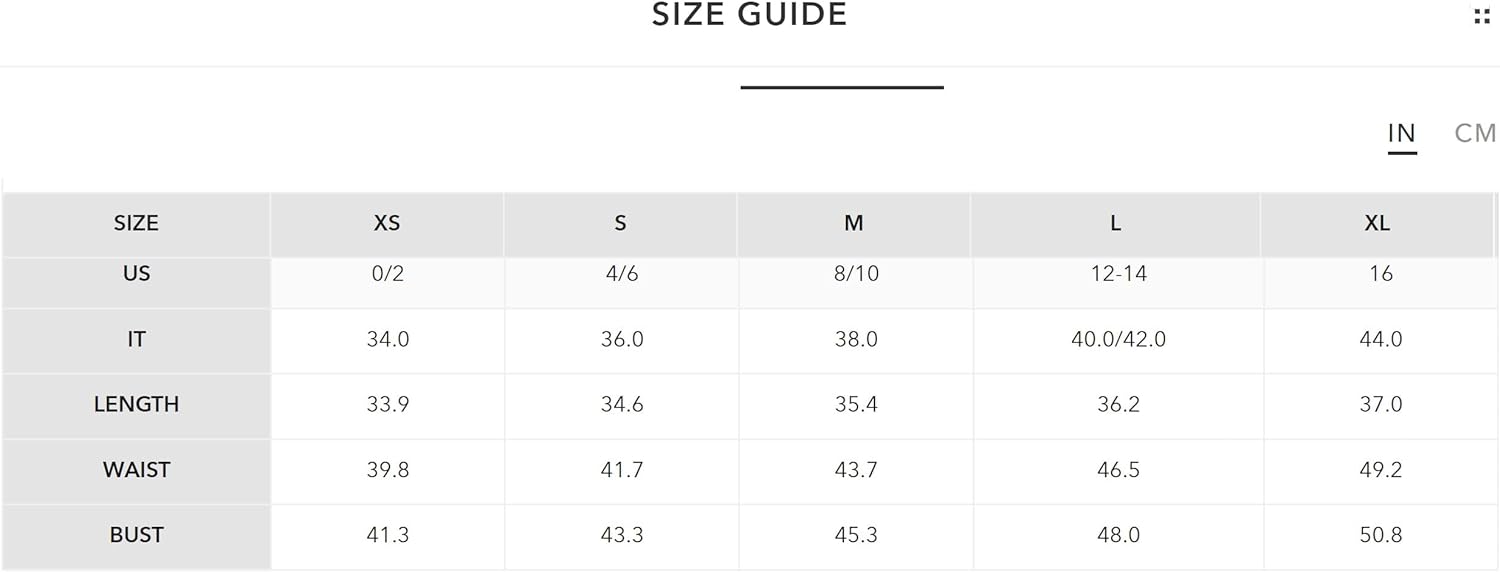Click the IT row label

136,340
